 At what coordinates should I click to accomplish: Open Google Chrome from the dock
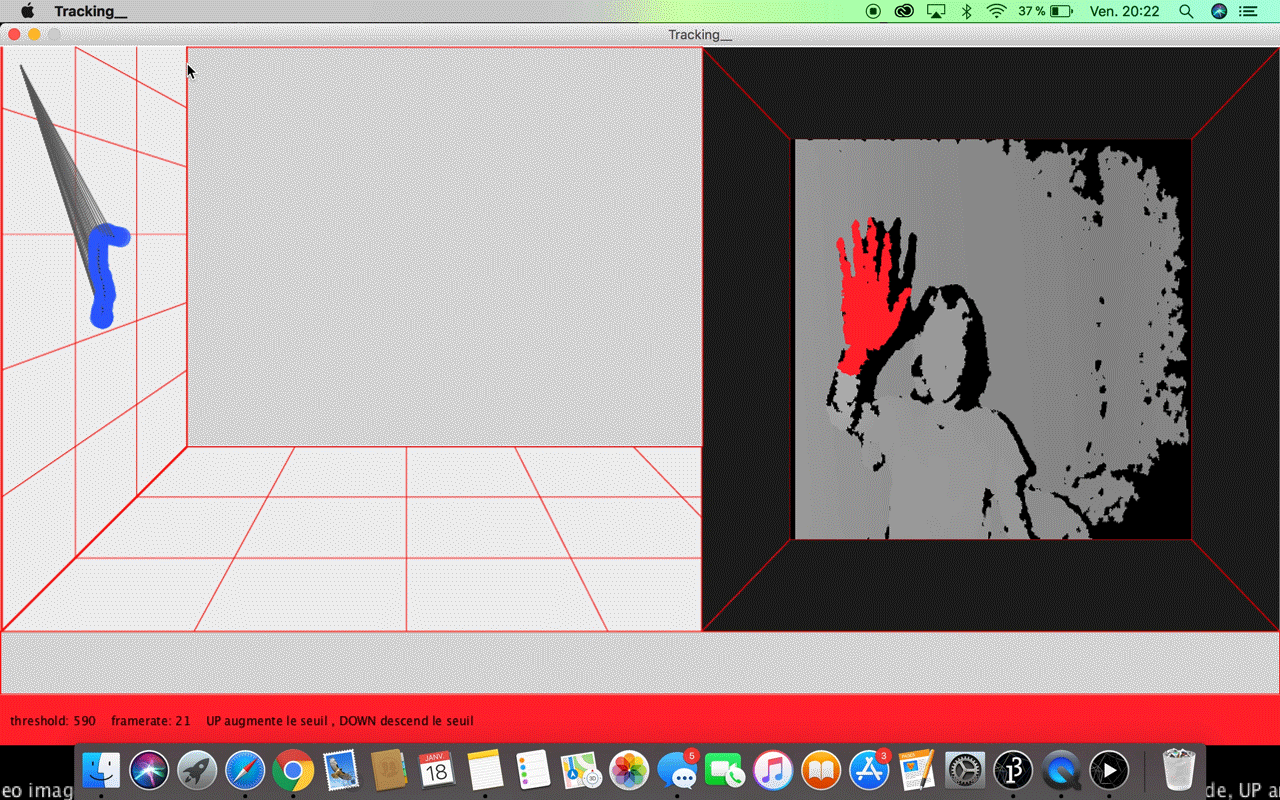click(x=293, y=771)
